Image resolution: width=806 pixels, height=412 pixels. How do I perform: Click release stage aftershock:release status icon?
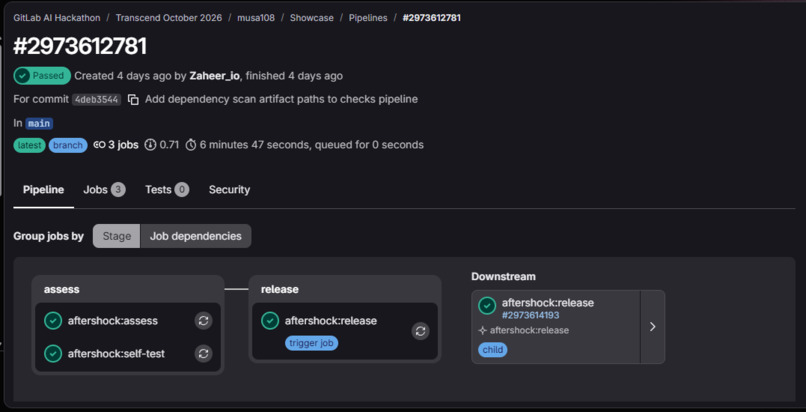(x=270, y=321)
